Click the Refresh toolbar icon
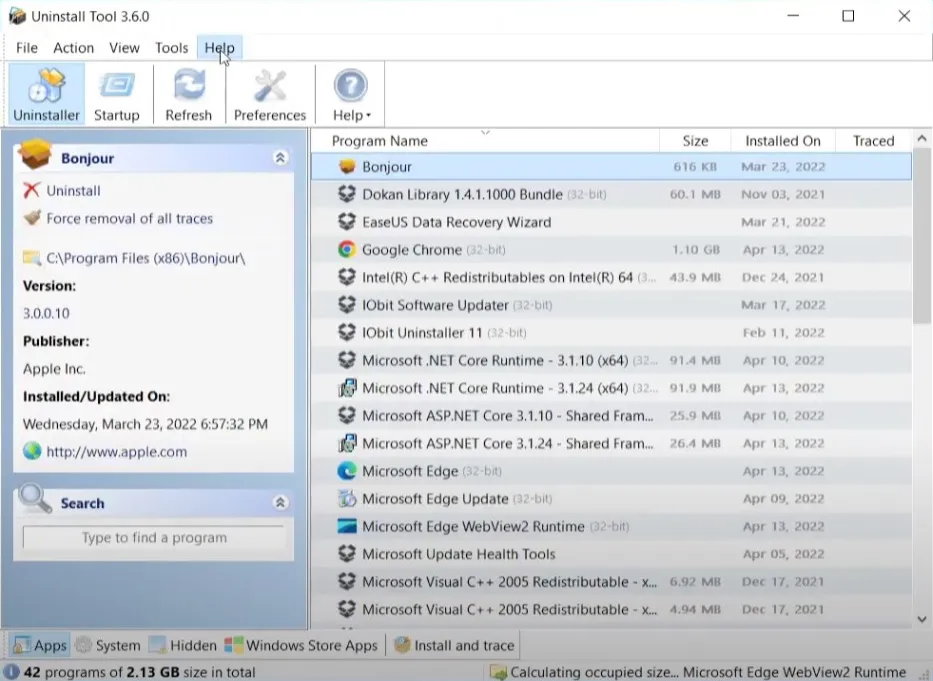Image resolution: width=933 pixels, height=681 pixels. tap(189, 95)
